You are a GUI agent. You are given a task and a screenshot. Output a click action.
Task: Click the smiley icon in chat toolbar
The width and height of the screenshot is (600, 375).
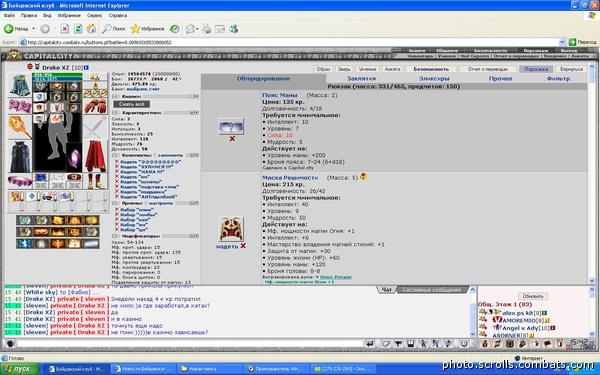(464, 344)
